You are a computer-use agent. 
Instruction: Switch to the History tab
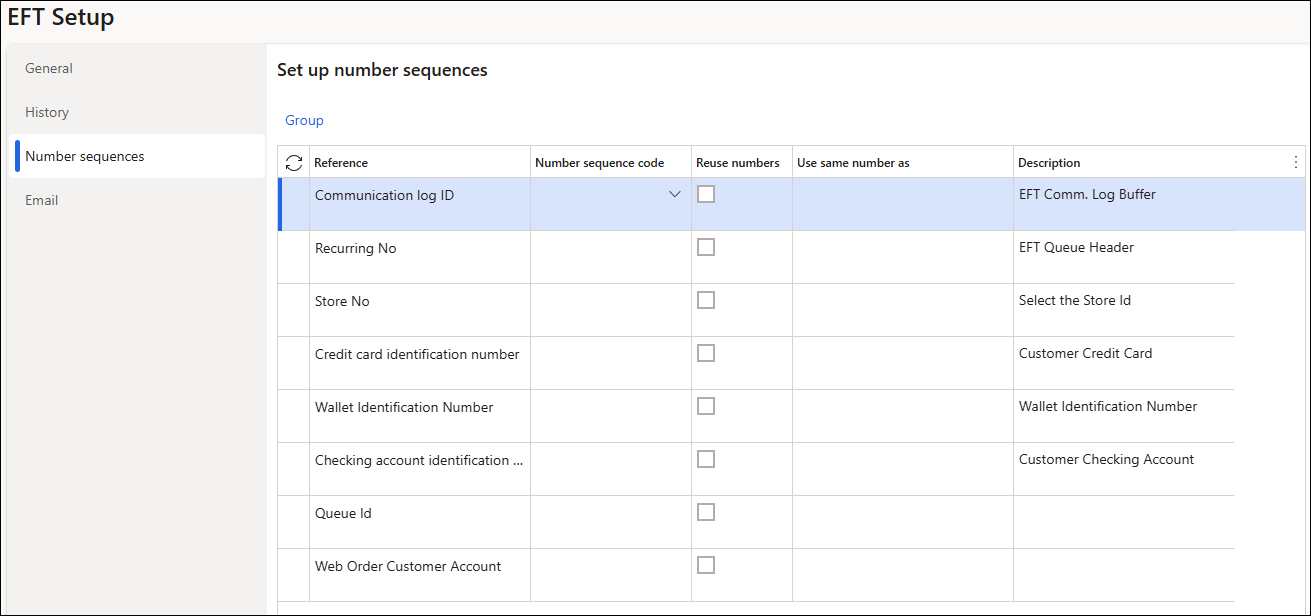point(137,112)
